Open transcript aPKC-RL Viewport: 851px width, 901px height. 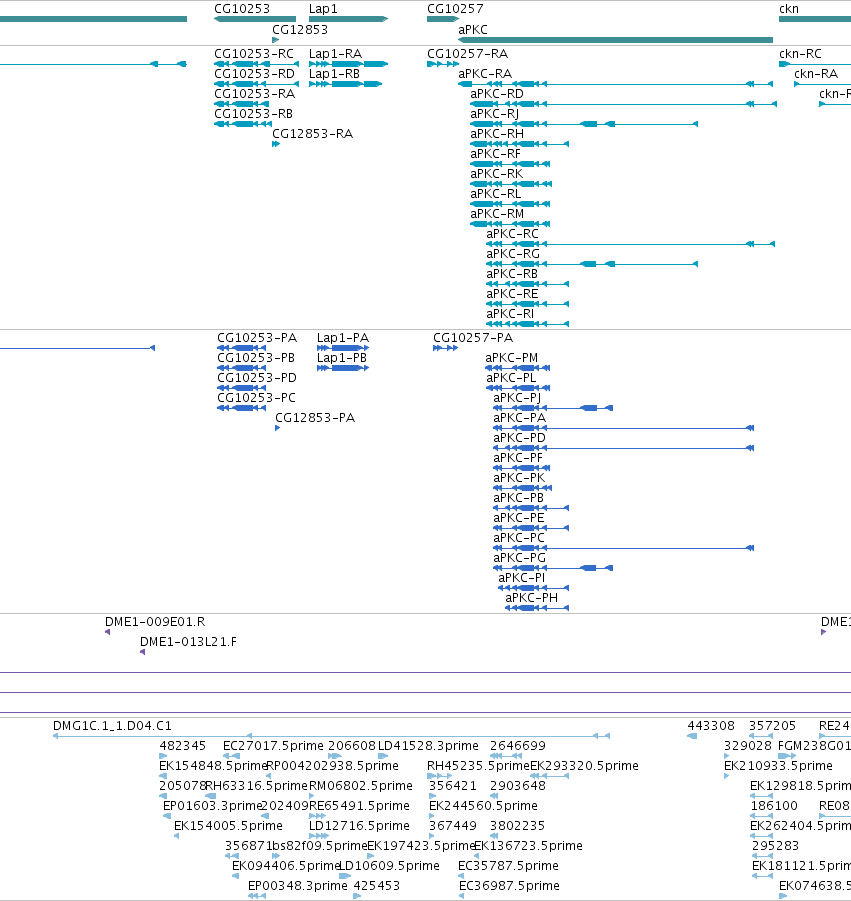496,194
